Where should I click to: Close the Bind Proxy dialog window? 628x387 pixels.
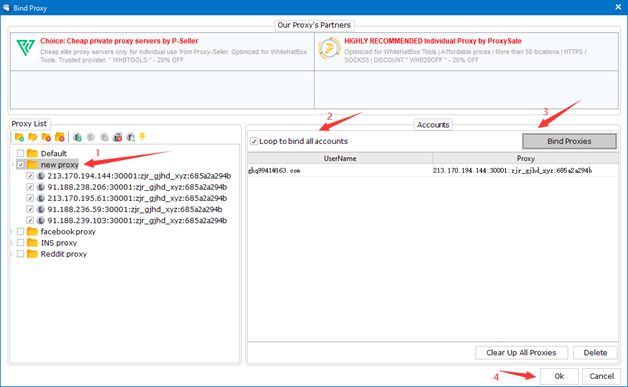(618, 7)
